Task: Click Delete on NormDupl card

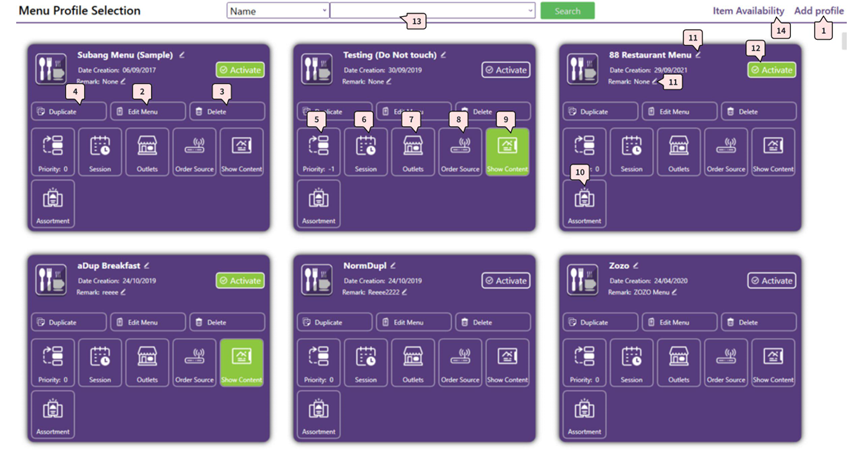Action: point(493,323)
